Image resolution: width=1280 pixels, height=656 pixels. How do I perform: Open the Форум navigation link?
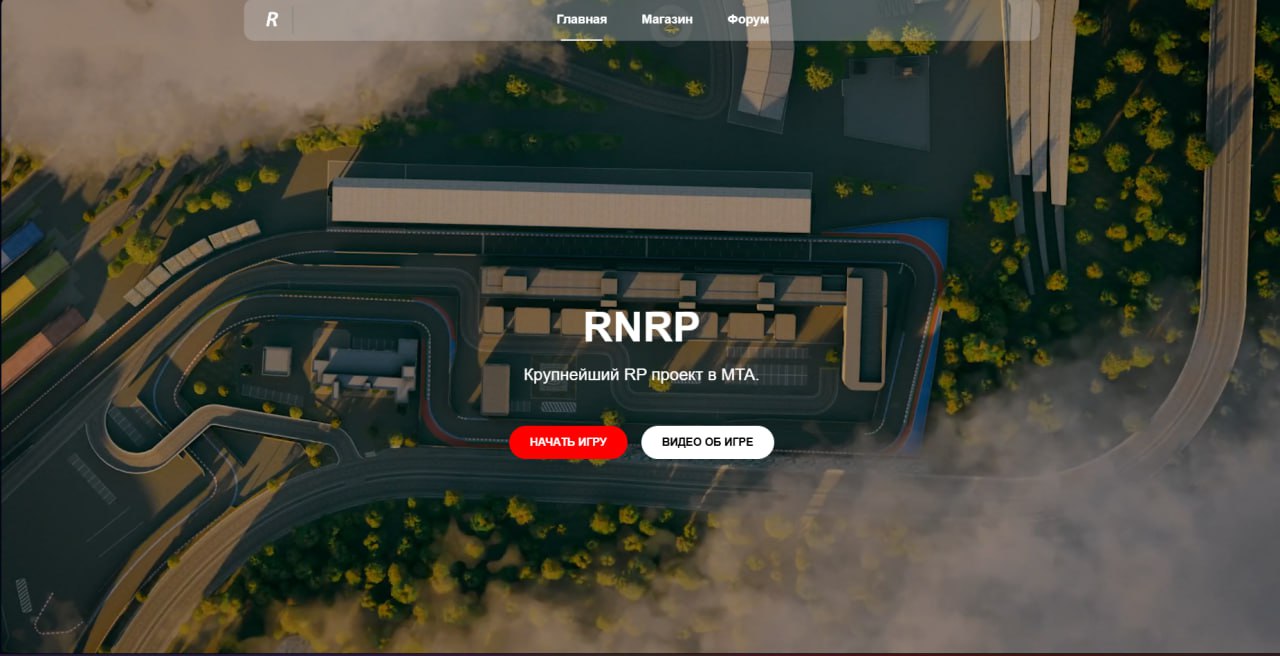(748, 19)
